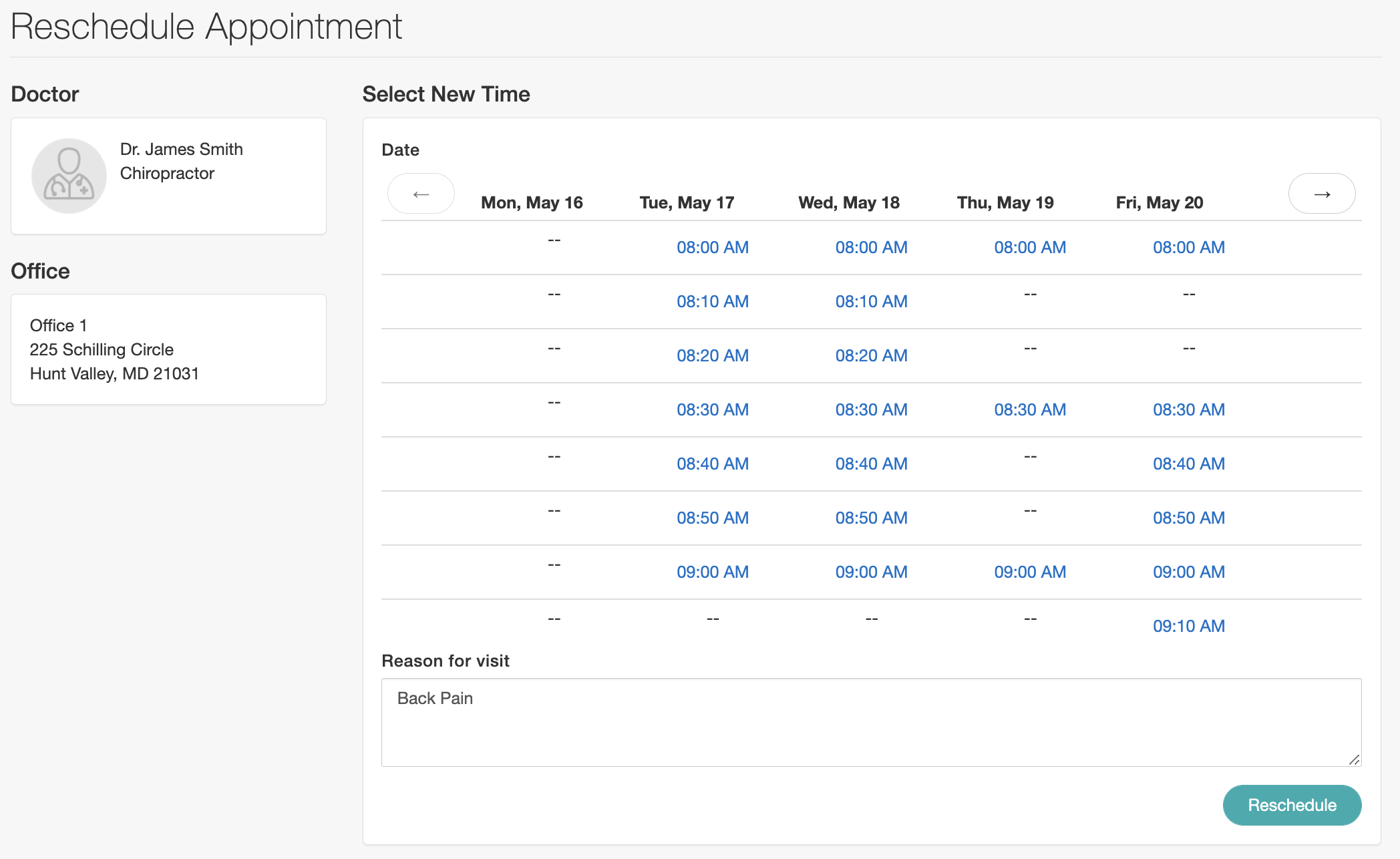Select the 08:40 AM Wednesday slot
Screen dimensions: 1400x859
click(x=871, y=464)
